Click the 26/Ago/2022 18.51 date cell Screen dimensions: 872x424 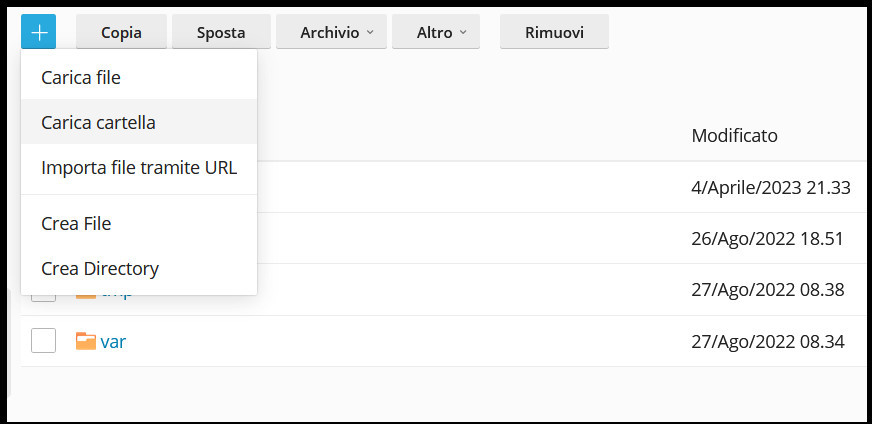767,238
